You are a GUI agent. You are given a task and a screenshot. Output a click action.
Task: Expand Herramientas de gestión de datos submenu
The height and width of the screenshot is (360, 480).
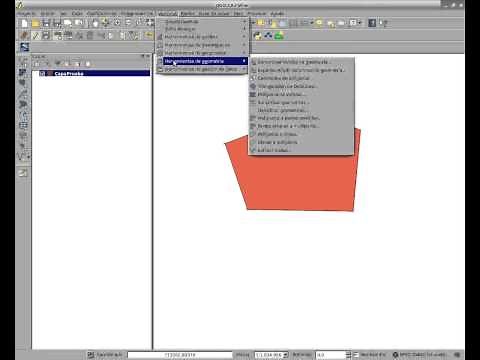[x=203, y=70]
